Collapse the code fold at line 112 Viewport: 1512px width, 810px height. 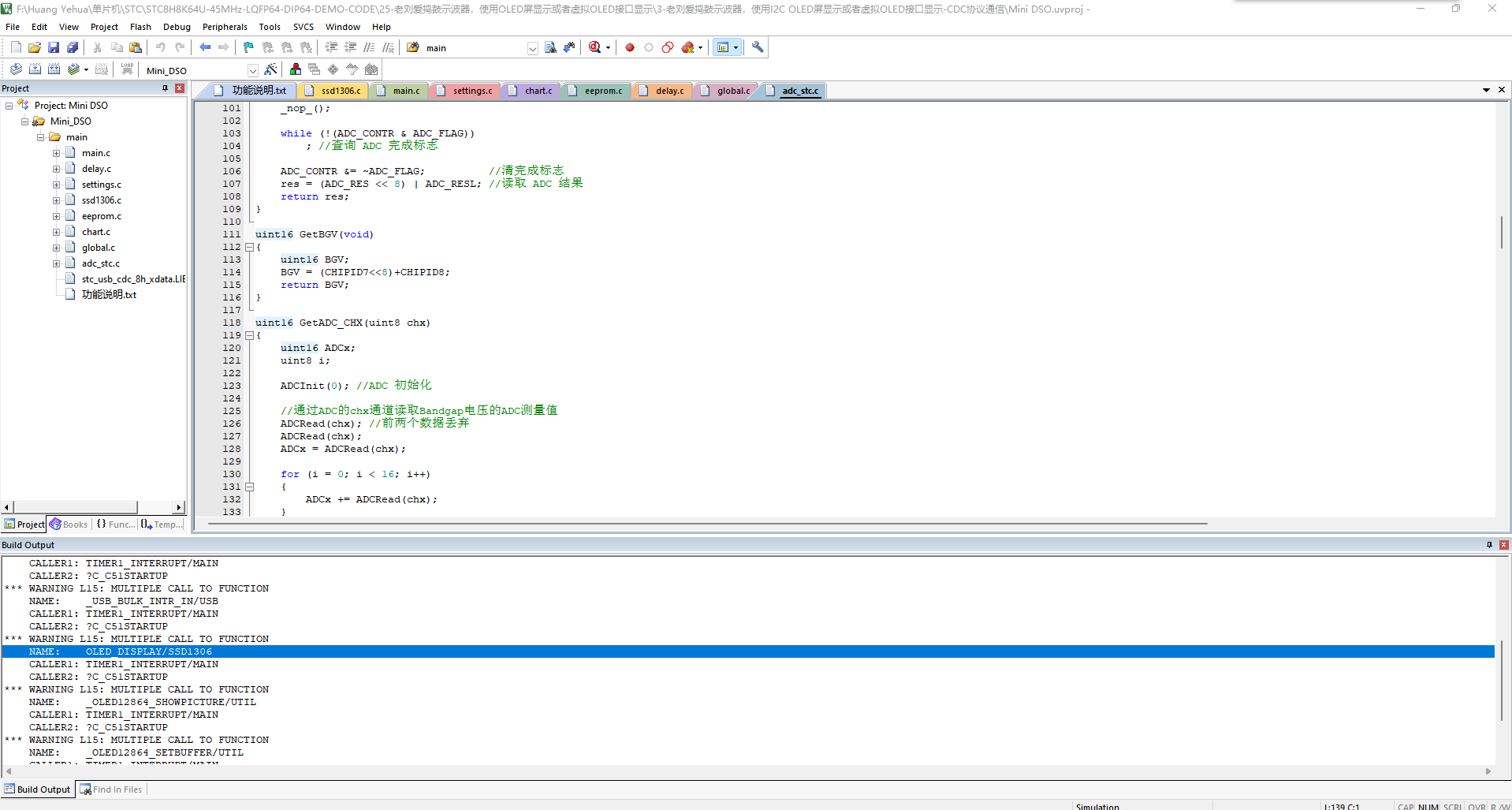coord(249,247)
